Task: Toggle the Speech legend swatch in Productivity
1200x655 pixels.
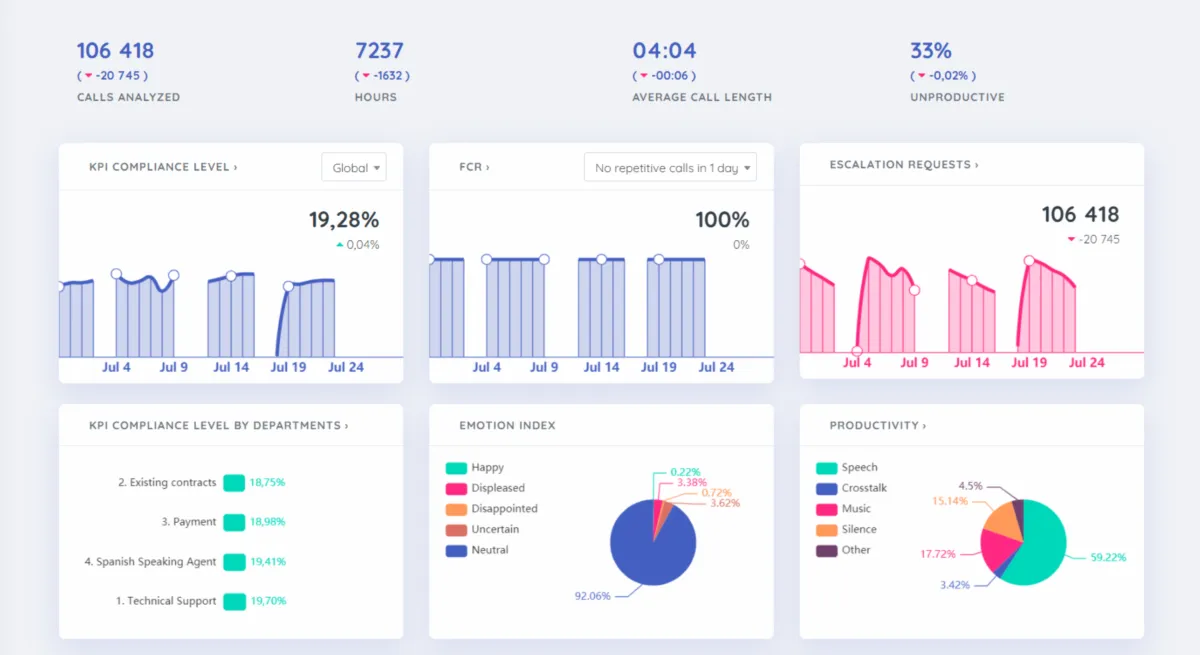Action: point(827,467)
